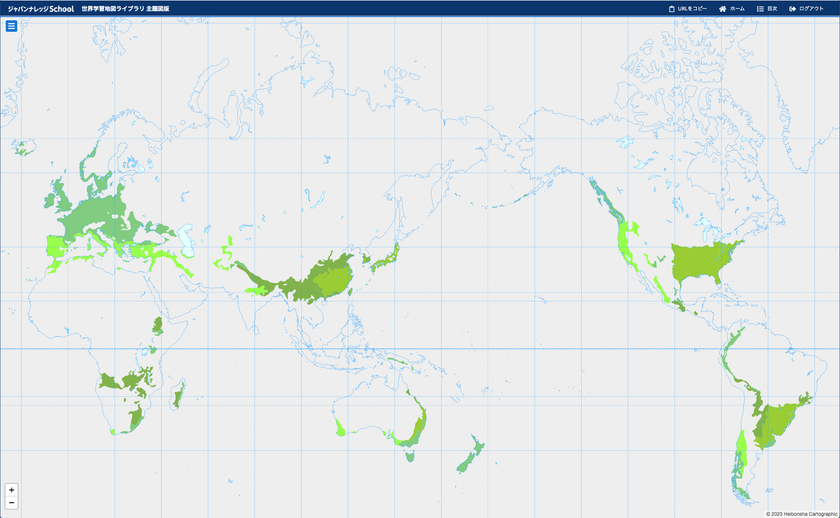Click the green New Zealand islands
The width and height of the screenshot is (840, 518).
click(x=470, y=455)
